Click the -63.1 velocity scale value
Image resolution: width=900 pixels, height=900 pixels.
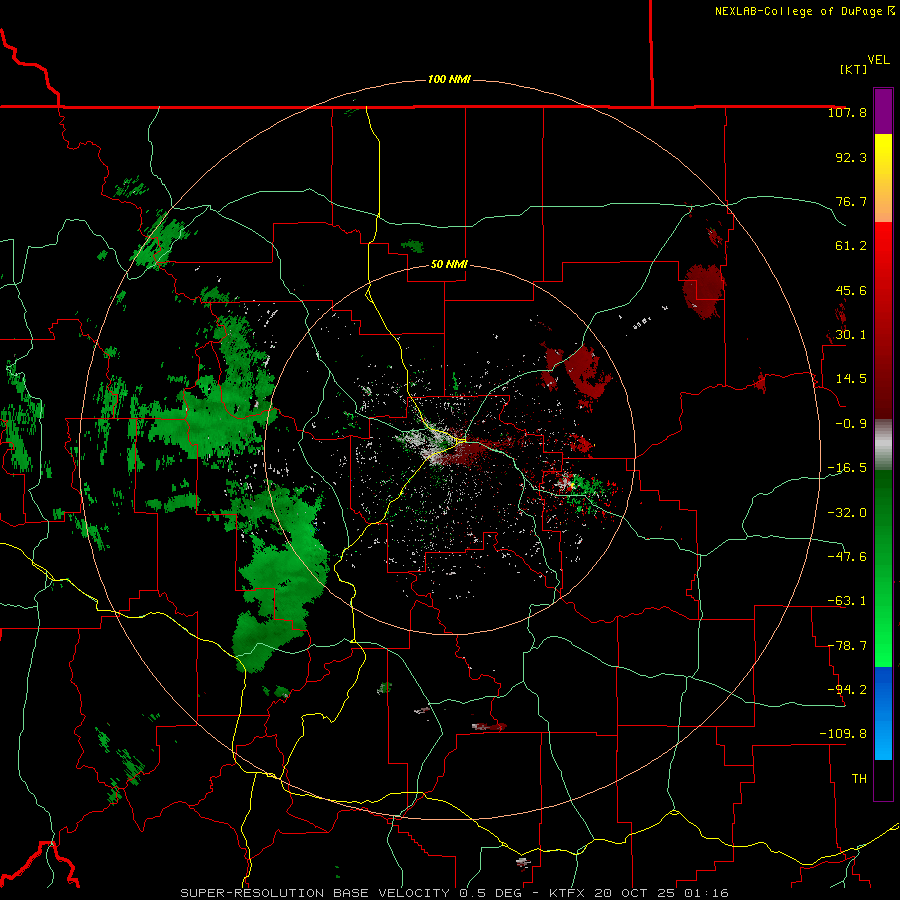click(847, 601)
